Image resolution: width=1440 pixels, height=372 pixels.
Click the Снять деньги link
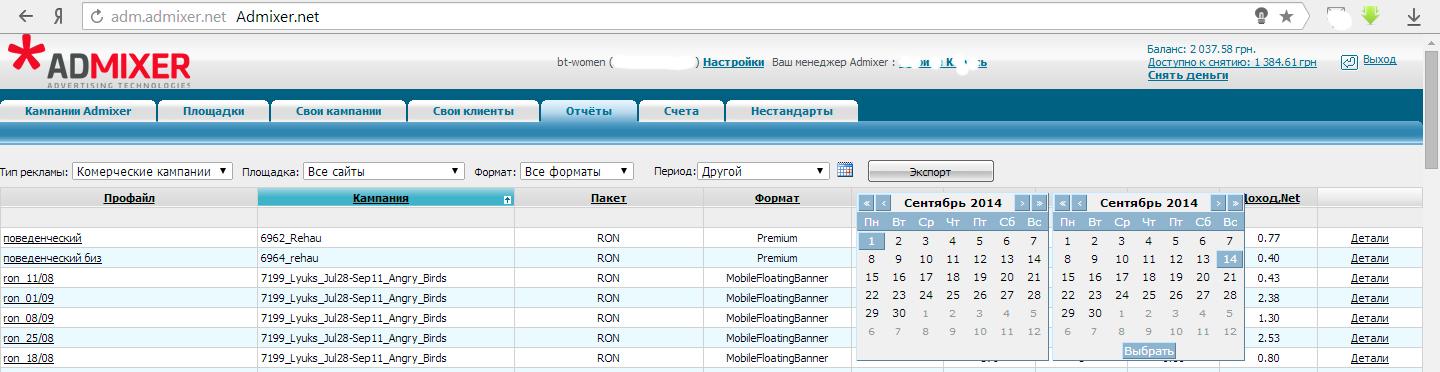tap(1188, 75)
